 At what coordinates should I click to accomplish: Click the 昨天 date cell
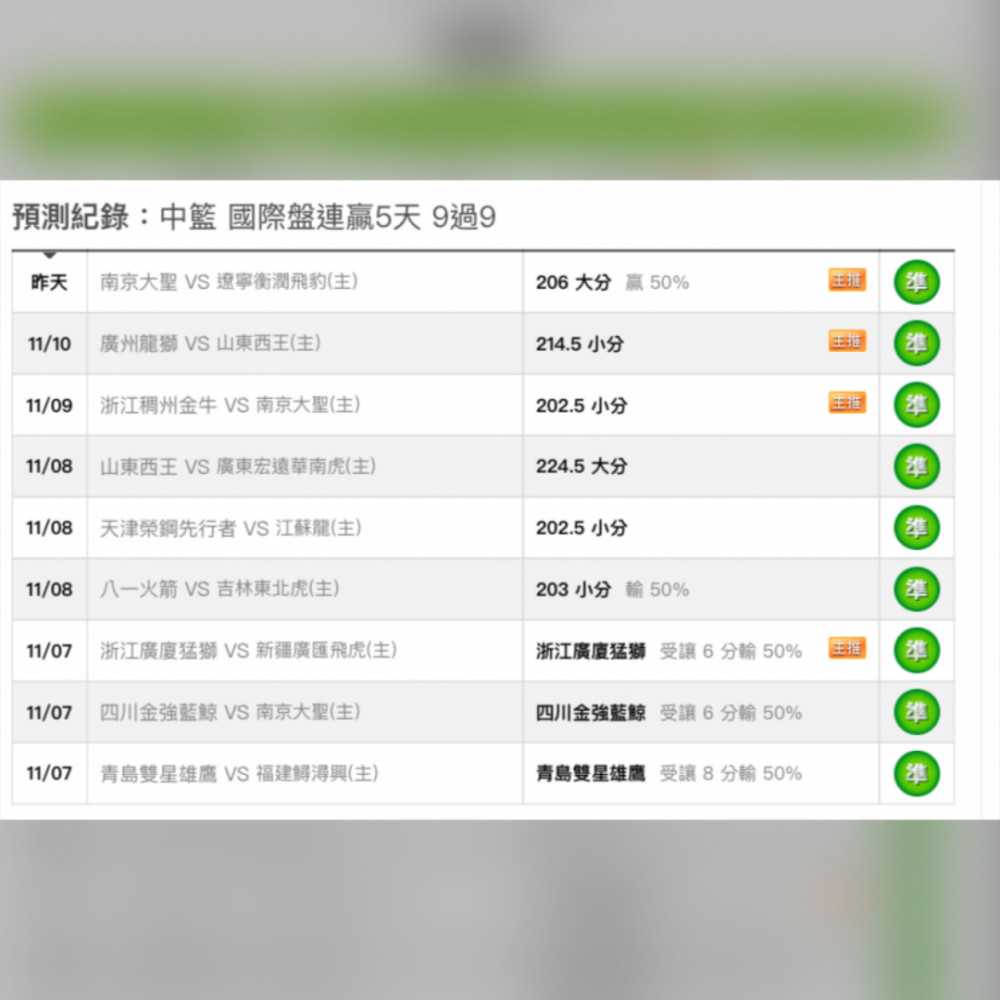tap(49, 282)
